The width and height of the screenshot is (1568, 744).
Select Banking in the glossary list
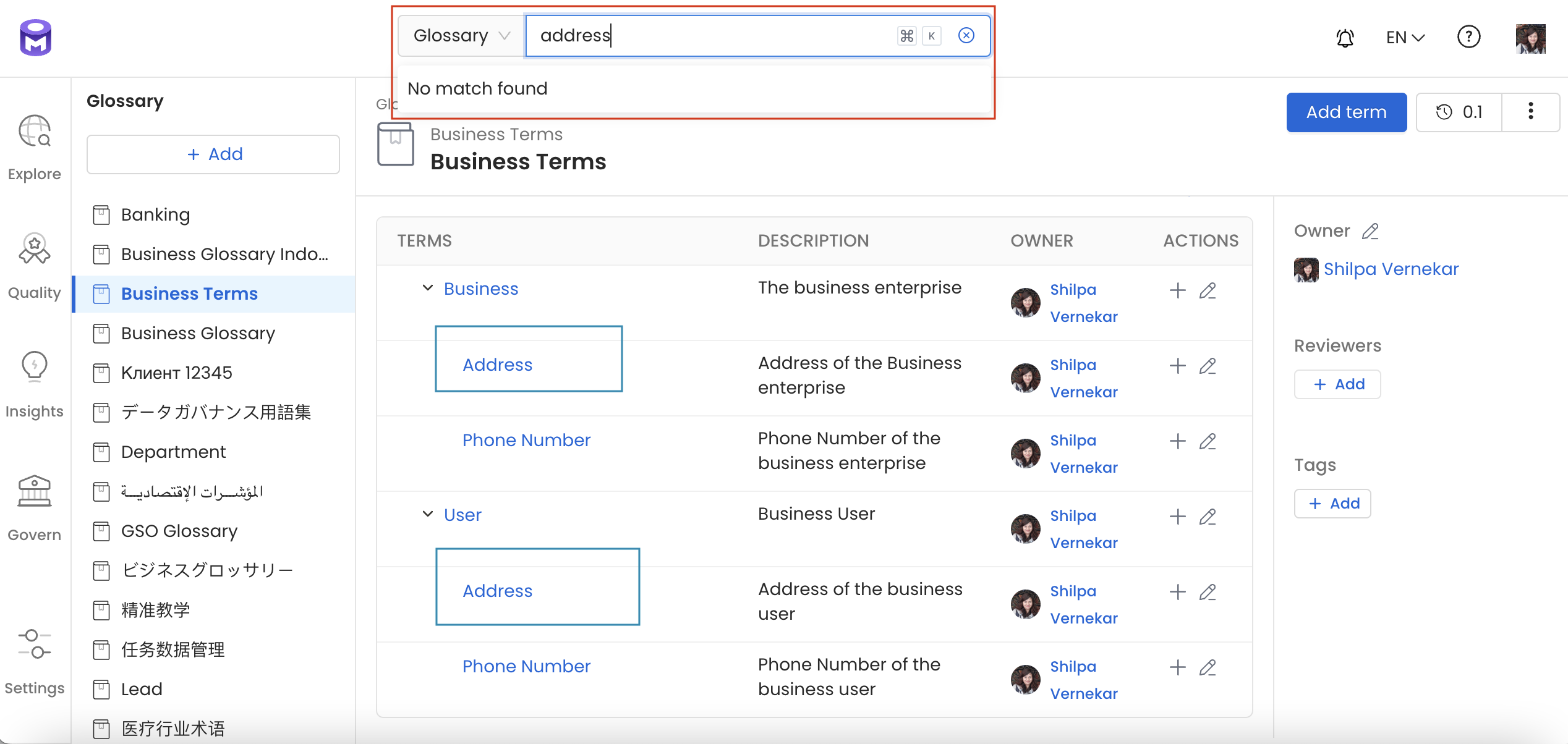(156, 214)
